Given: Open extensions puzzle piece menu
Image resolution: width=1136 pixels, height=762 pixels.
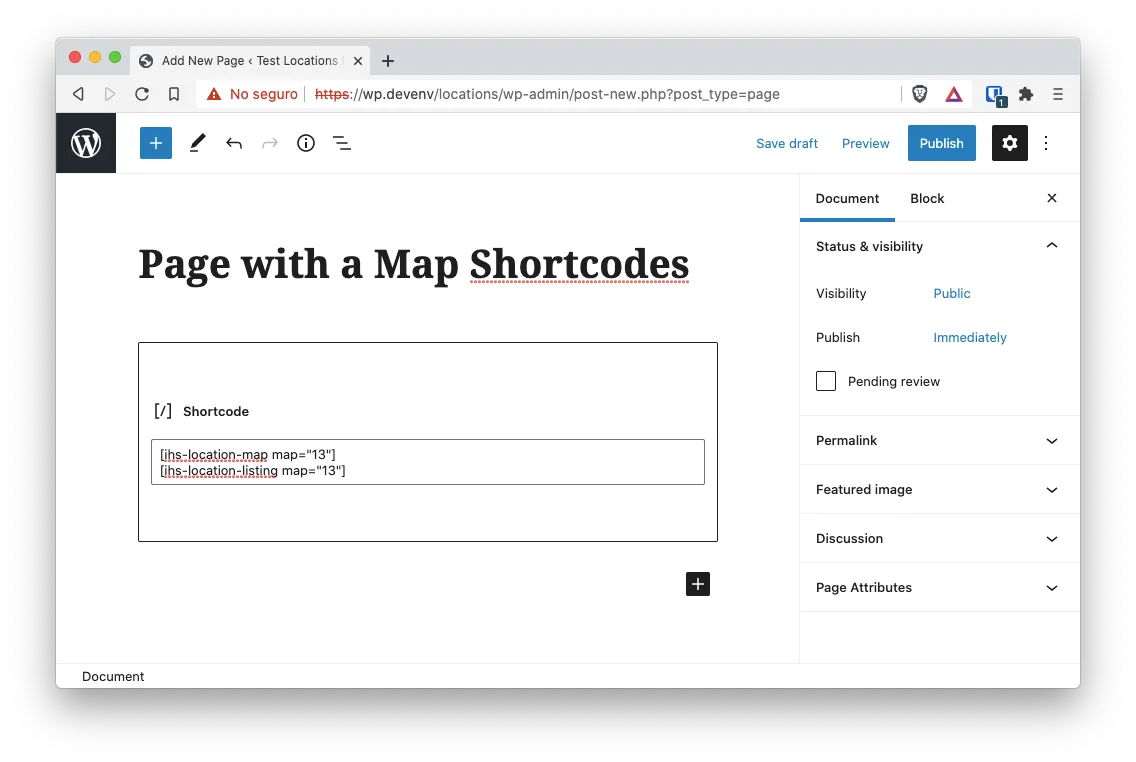Looking at the screenshot, I should pos(1025,94).
